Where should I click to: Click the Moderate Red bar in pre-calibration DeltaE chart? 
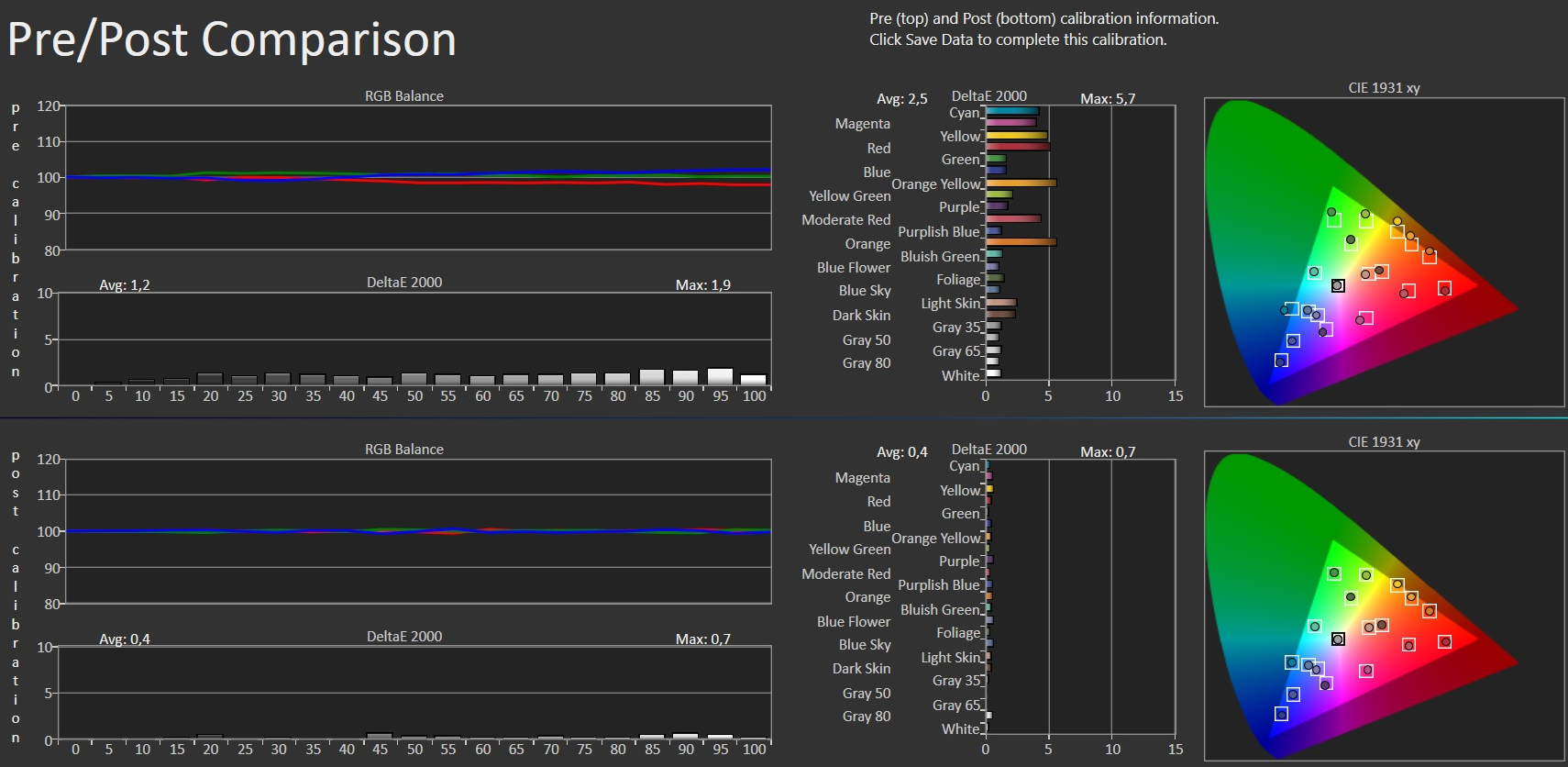[1012, 218]
